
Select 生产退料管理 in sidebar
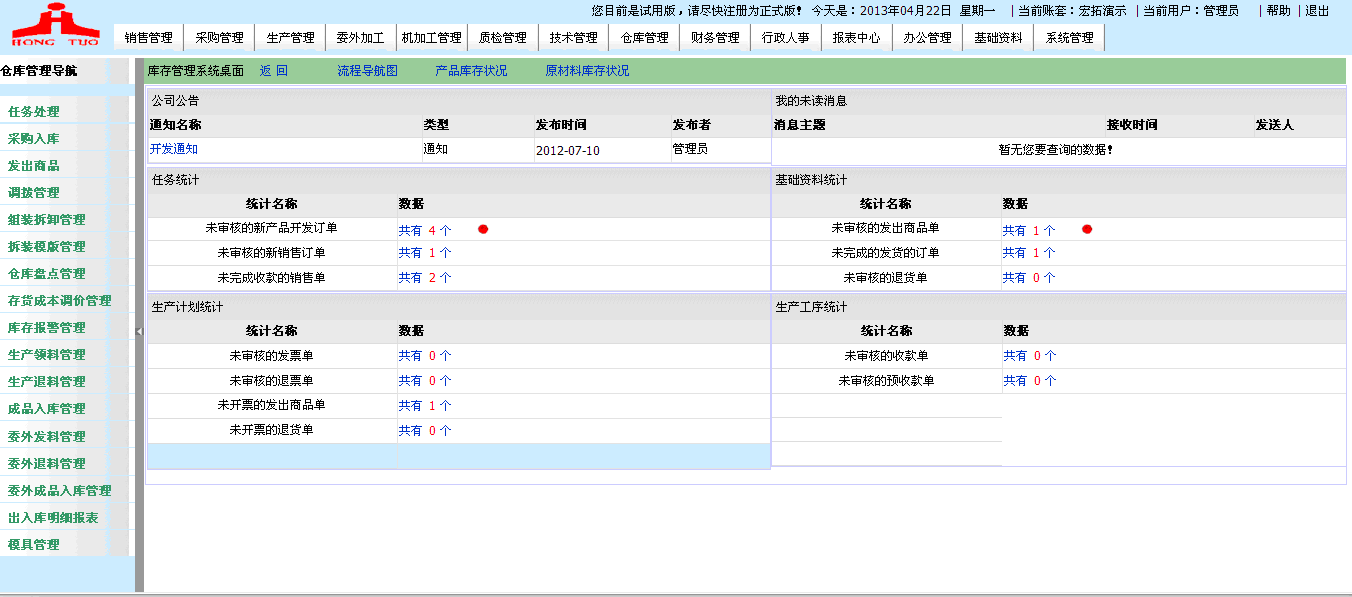pyautogui.click(x=47, y=381)
